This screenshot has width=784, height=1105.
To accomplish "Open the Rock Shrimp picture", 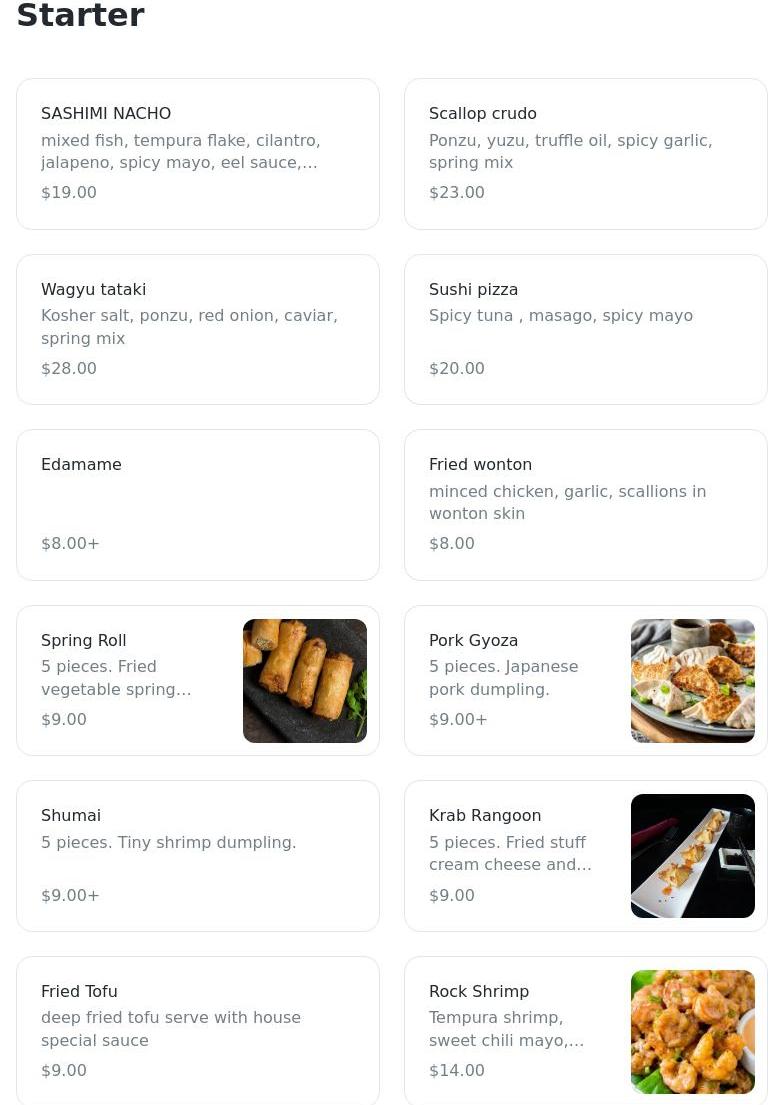I will 693,1031.
